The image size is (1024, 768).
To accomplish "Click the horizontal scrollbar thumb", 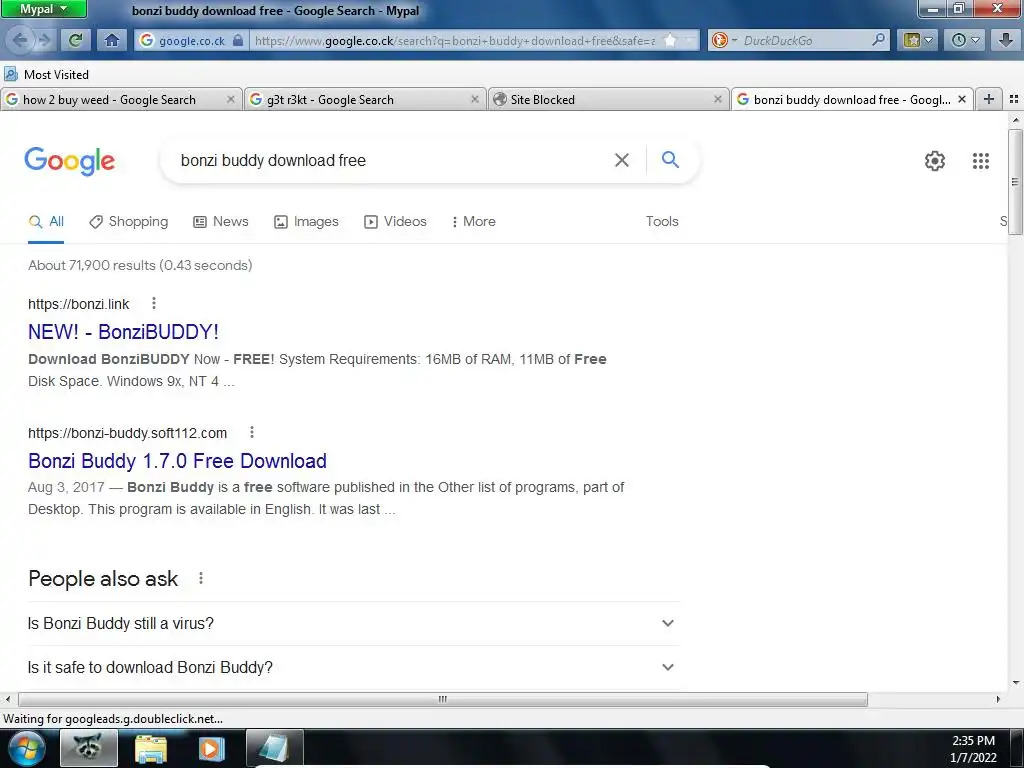I will coord(443,699).
